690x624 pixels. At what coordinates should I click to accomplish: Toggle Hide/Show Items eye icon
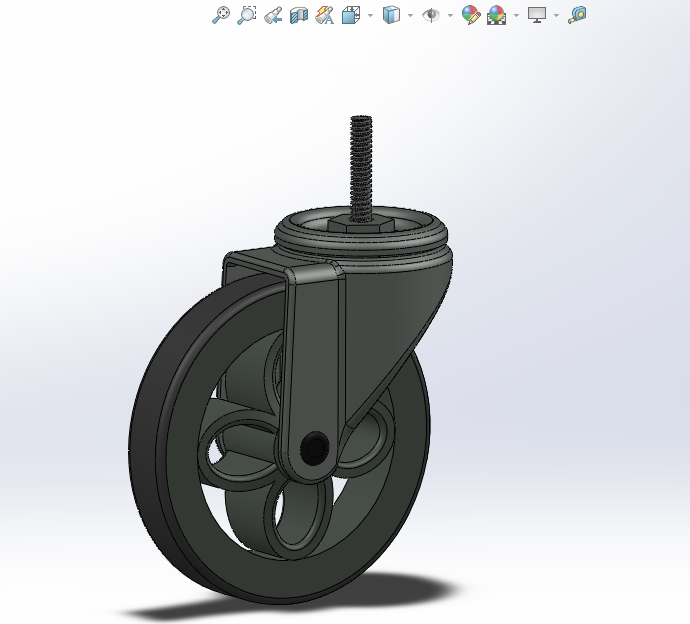(x=431, y=15)
